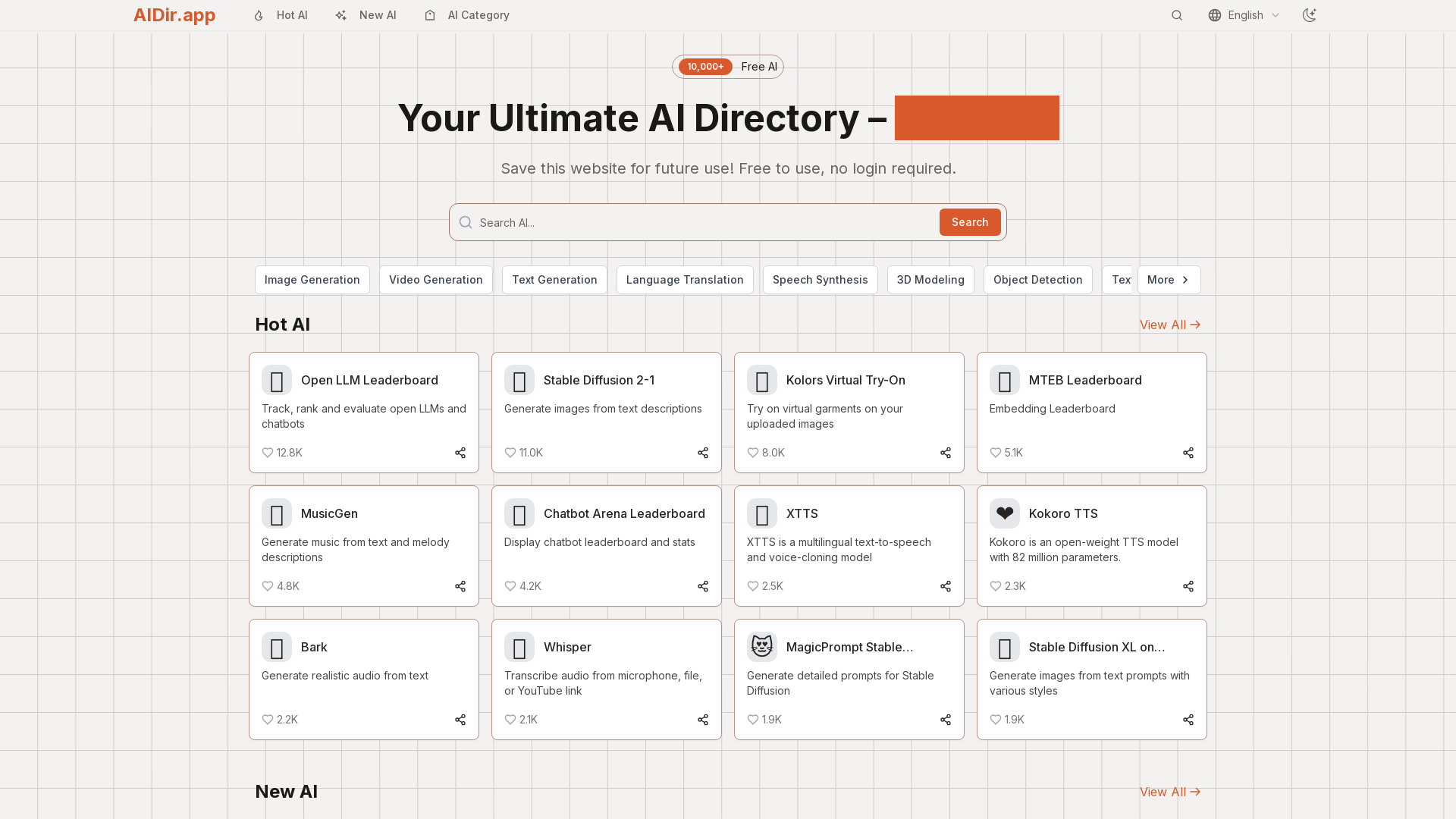Image resolution: width=1456 pixels, height=819 pixels.
Task: Share the XTTS card
Action: tap(946, 586)
